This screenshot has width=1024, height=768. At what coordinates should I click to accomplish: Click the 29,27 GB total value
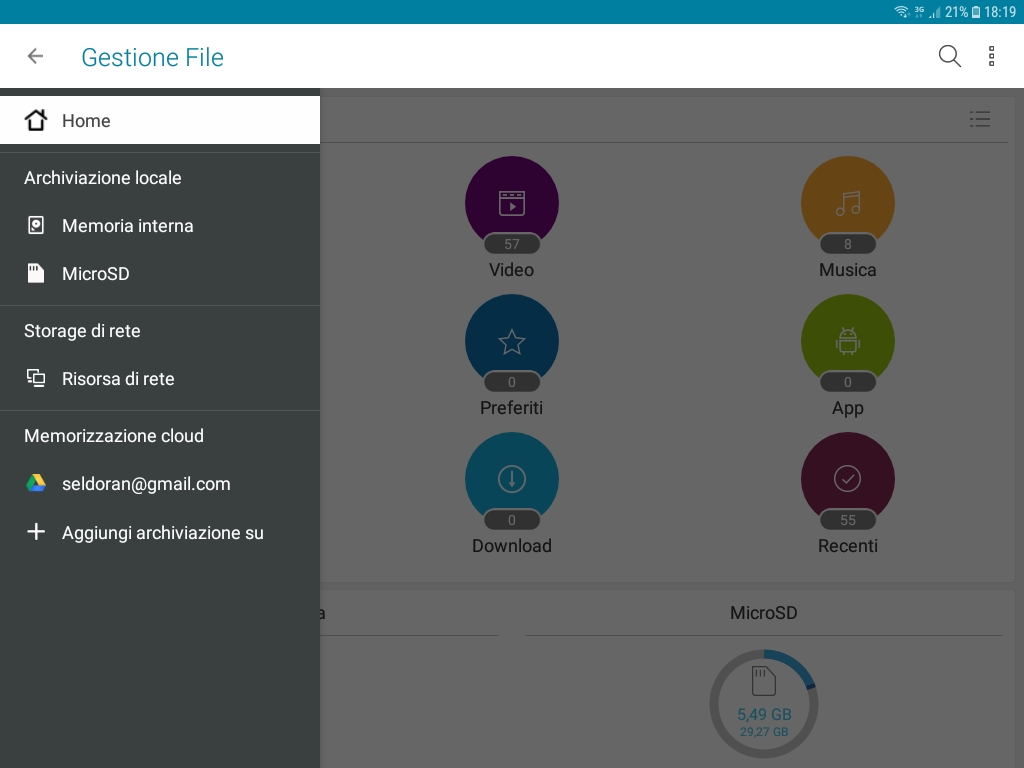[764, 732]
